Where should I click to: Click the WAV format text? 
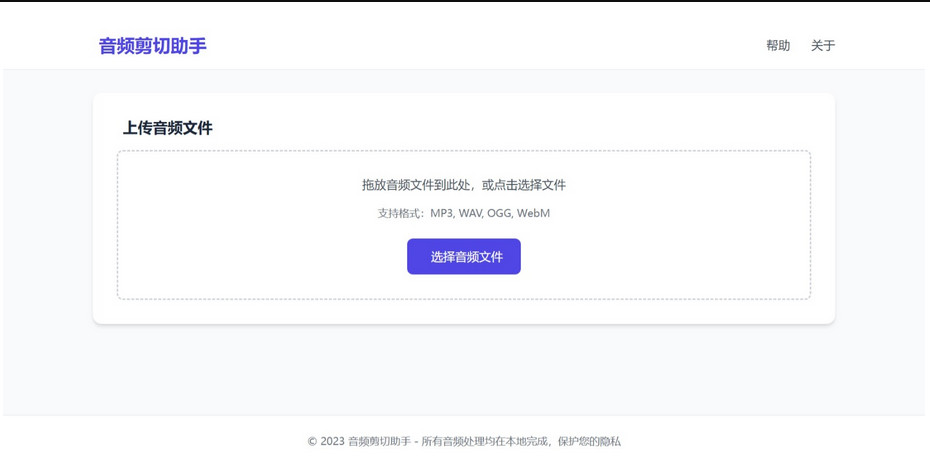470,213
